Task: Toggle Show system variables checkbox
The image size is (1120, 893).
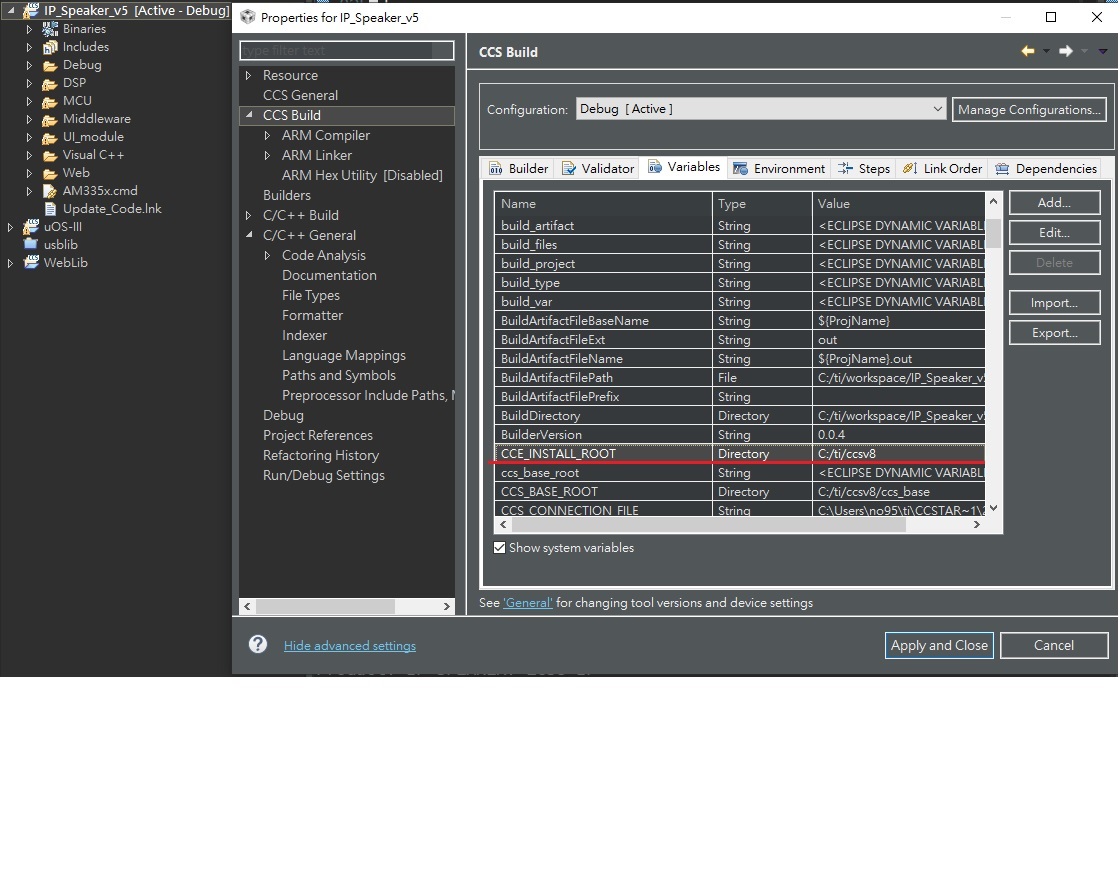Action: coord(499,548)
